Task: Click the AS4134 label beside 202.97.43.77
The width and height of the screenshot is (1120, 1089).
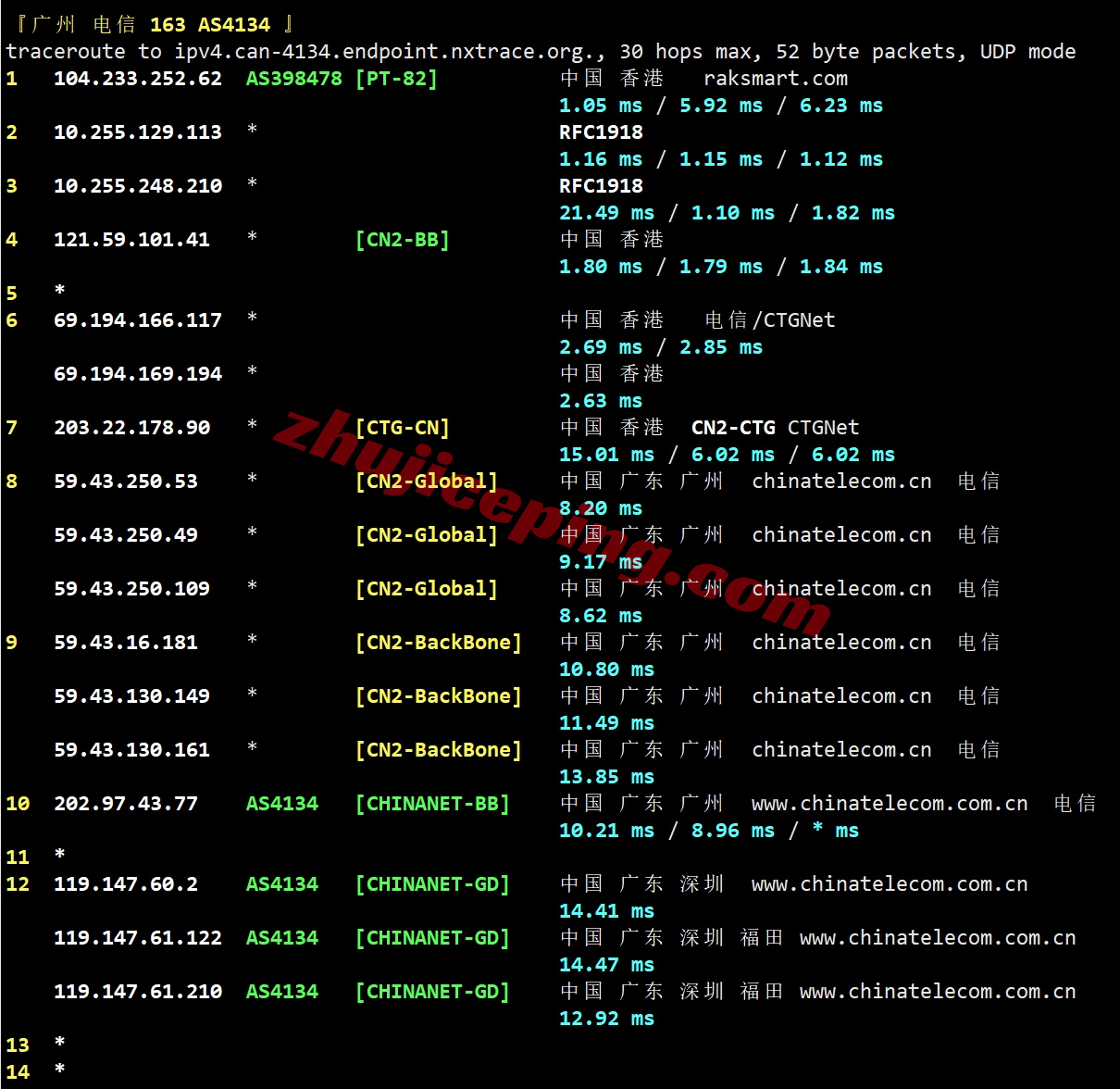Action: click(x=281, y=804)
